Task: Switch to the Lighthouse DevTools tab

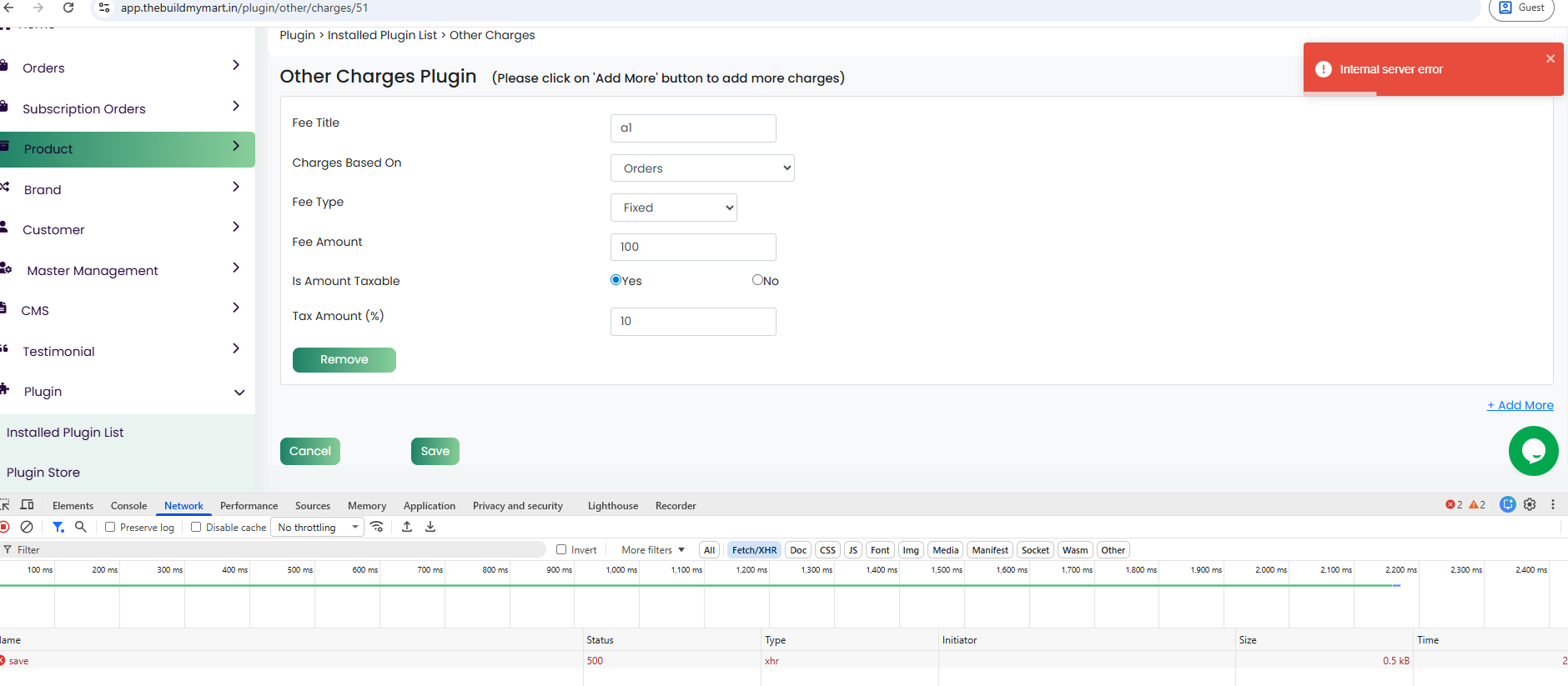Action: pos(613,506)
